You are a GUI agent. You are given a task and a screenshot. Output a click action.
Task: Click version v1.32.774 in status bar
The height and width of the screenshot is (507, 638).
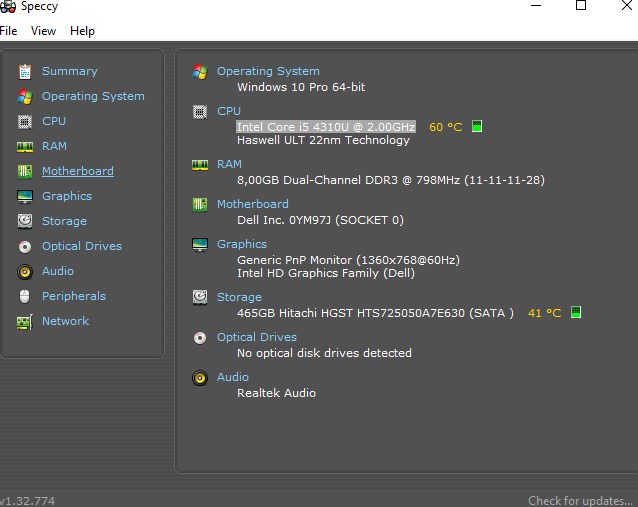point(28,501)
